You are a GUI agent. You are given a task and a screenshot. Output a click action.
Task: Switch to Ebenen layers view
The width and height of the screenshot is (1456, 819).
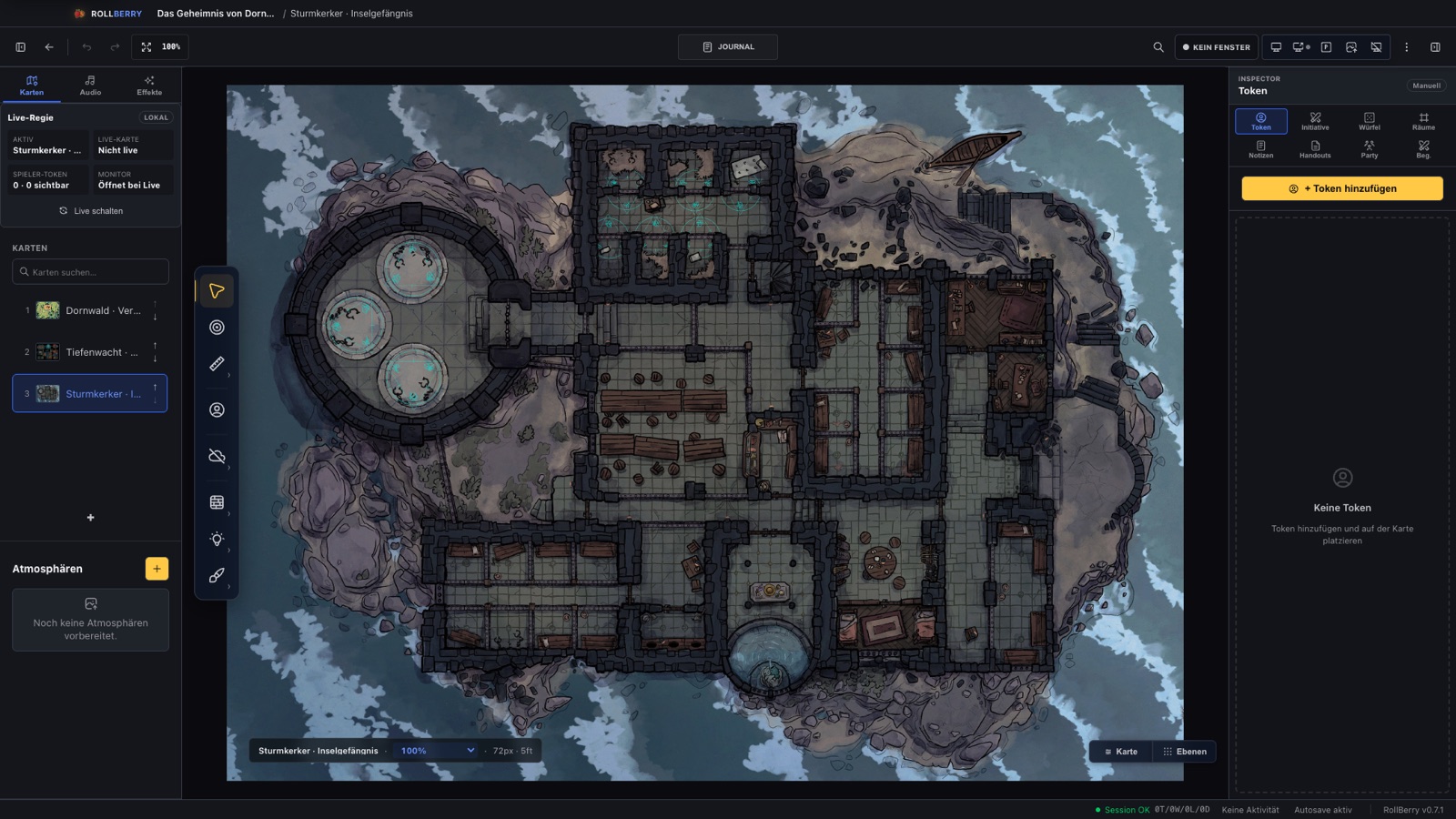tap(1185, 752)
